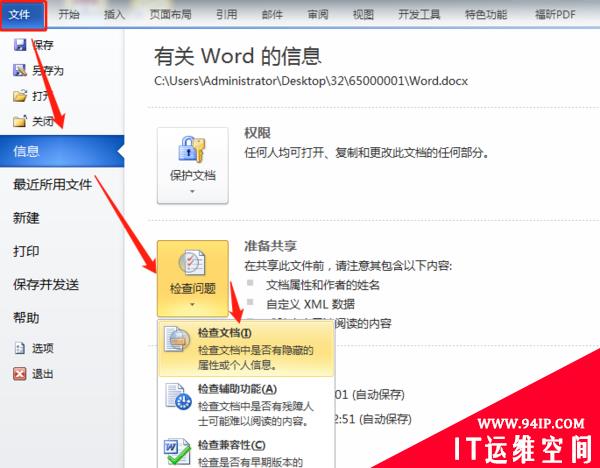The width and height of the screenshot is (600, 468).
Task: Collapse the 检查问题 dropdown arrow
Action: tap(192, 305)
